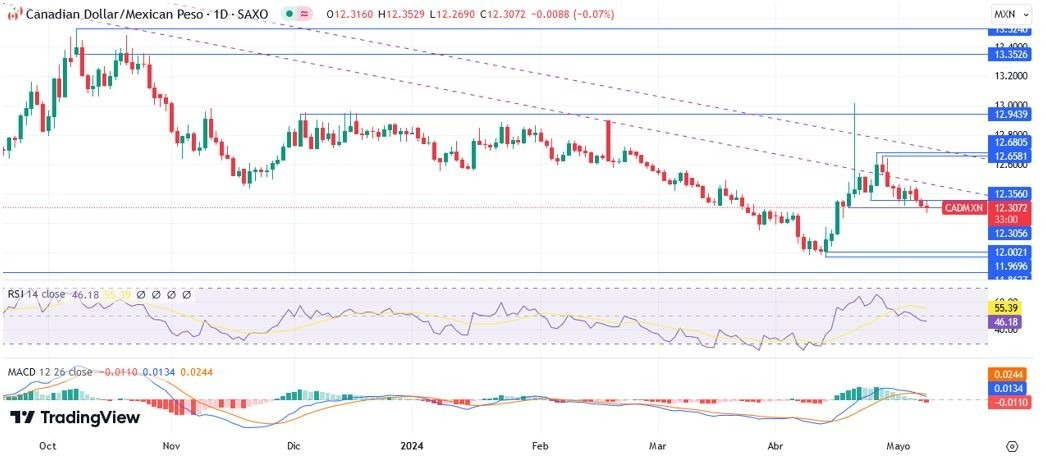Image resolution: width=1046 pixels, height=468 pixels.
Task: Click MACD -0.0110 axis label
Action: (1009, 402)
